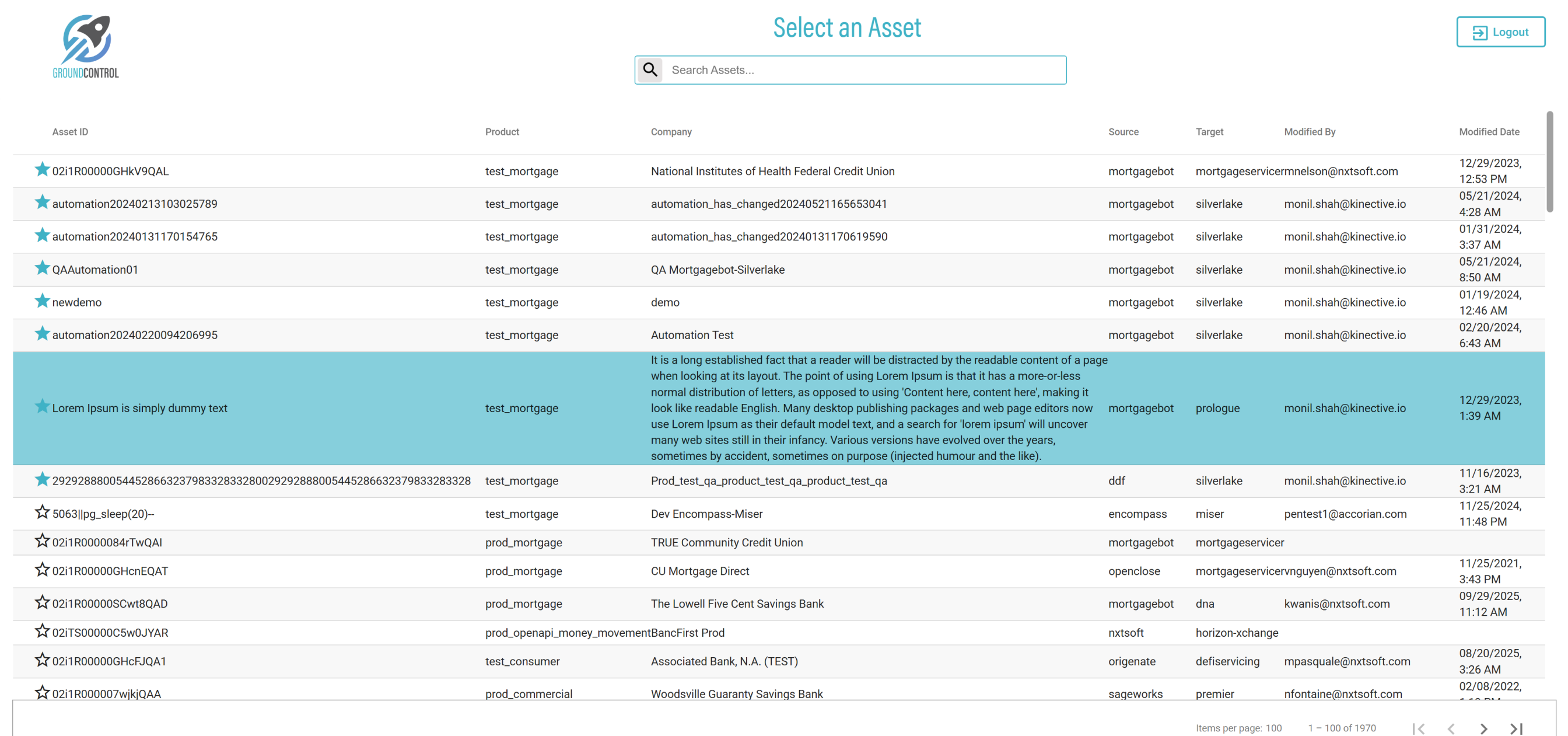Select National Institutes of Health Federal Credit Union
The width and height of the screenshot is (1568, 736).
click(772, 171)
